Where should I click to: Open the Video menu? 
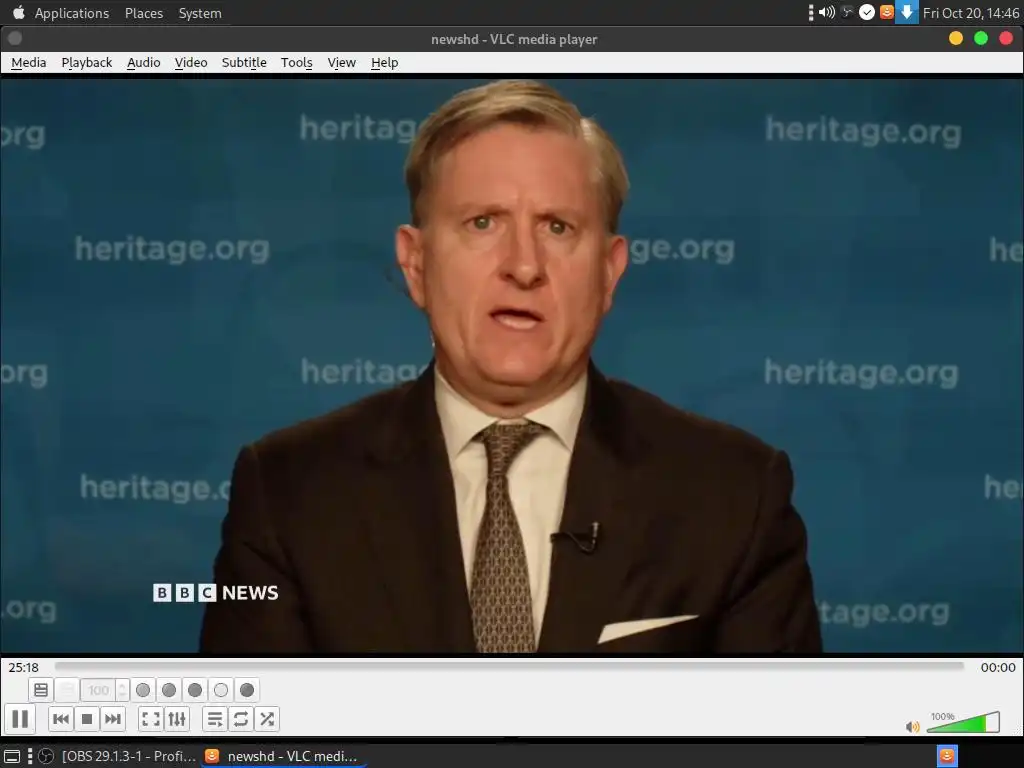coord(191,62)
